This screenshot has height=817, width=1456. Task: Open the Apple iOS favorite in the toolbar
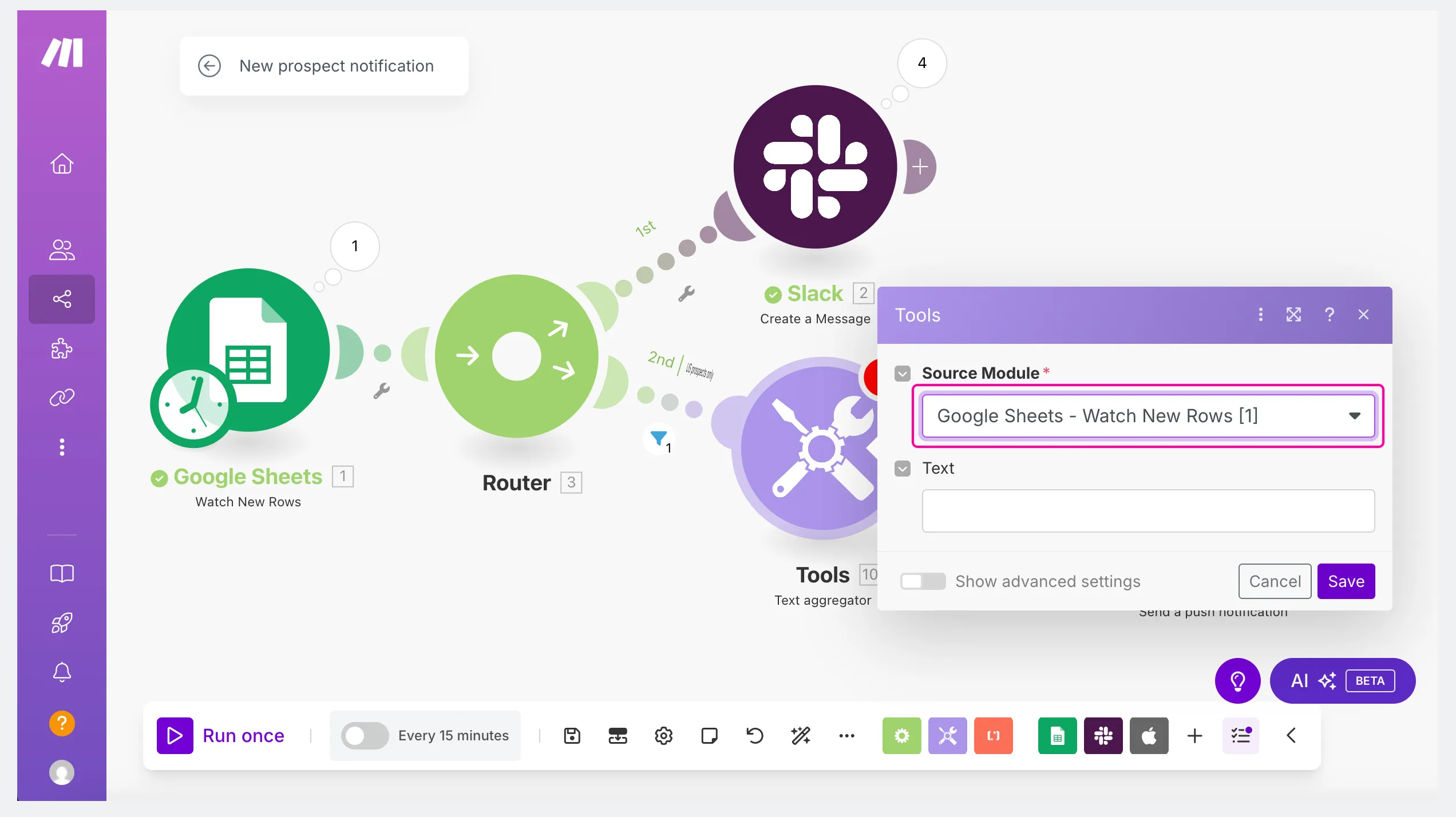click(1149, 735)
